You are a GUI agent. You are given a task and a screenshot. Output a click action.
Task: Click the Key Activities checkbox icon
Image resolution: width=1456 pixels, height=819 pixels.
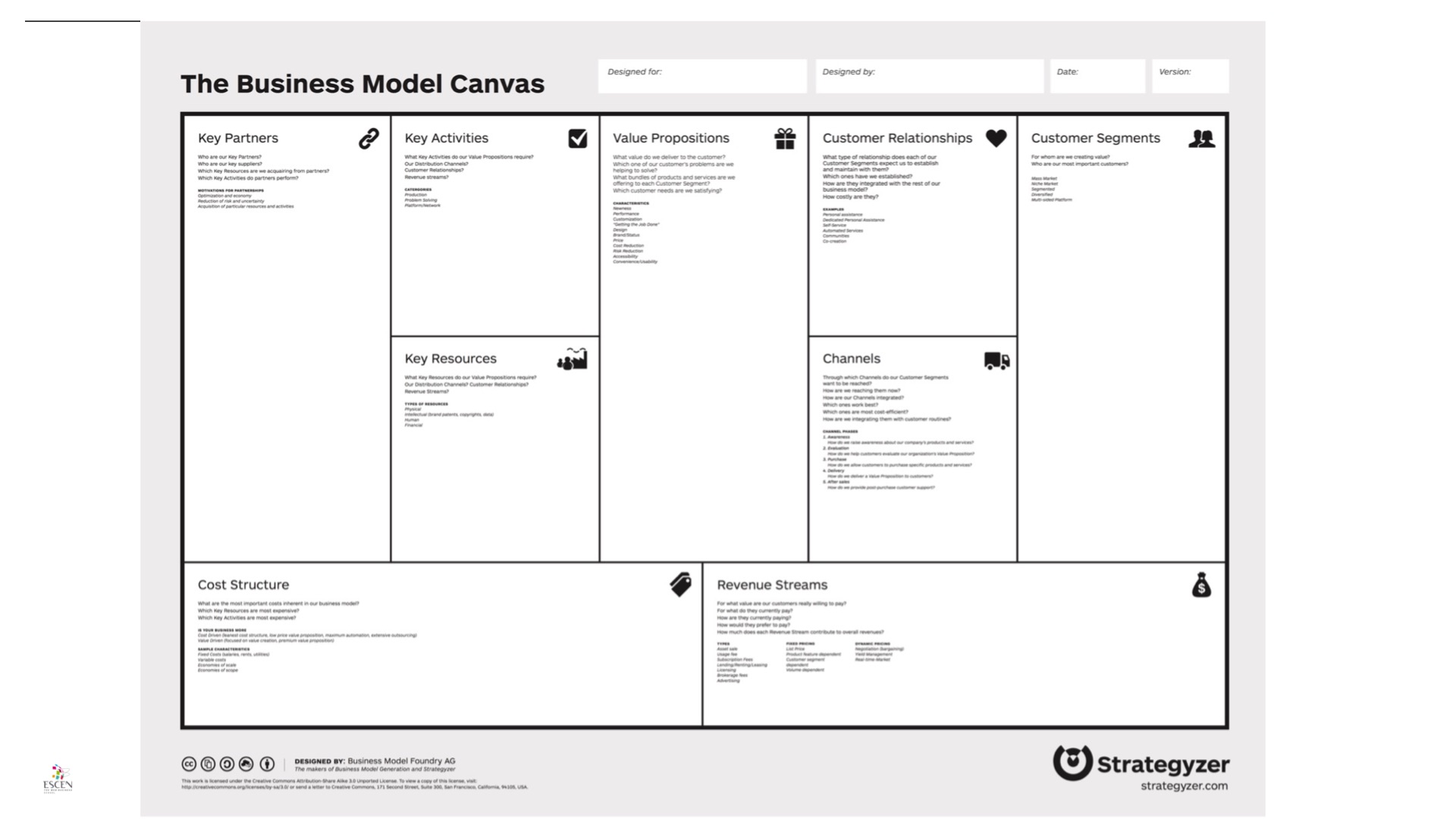click(x=576, y=139)
